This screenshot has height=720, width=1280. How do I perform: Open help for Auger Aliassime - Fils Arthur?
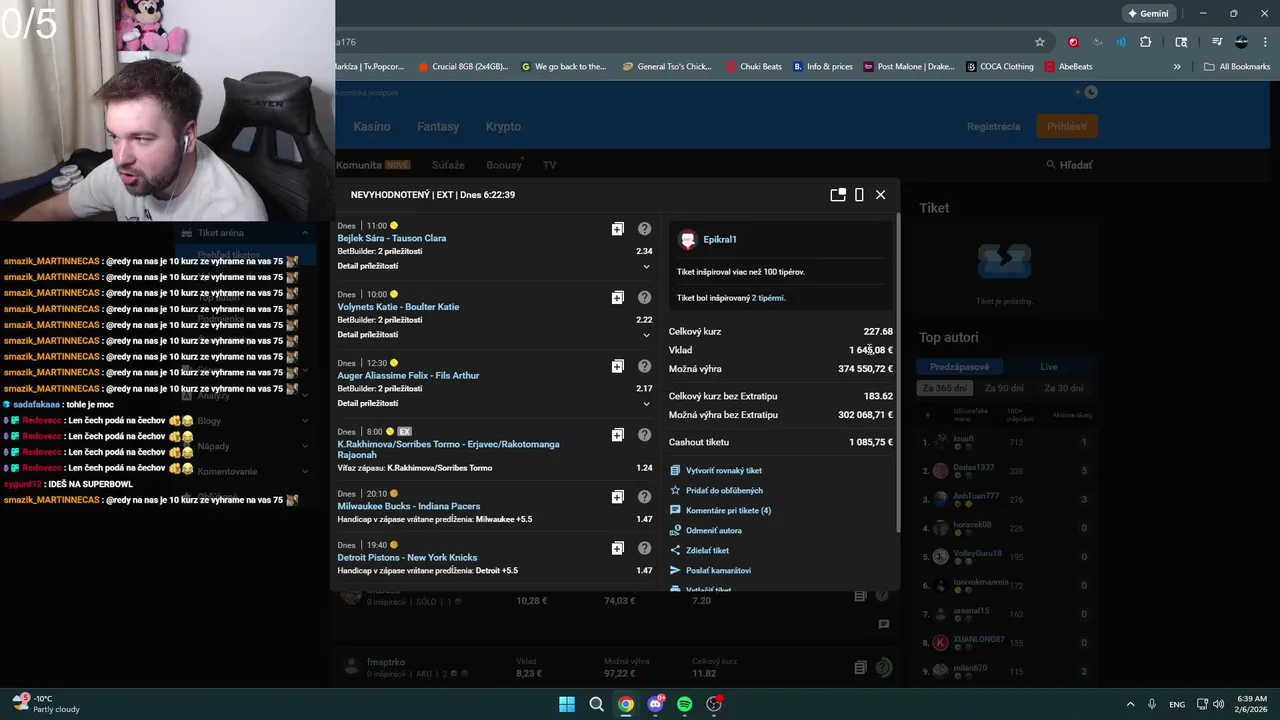pos(645,366)
